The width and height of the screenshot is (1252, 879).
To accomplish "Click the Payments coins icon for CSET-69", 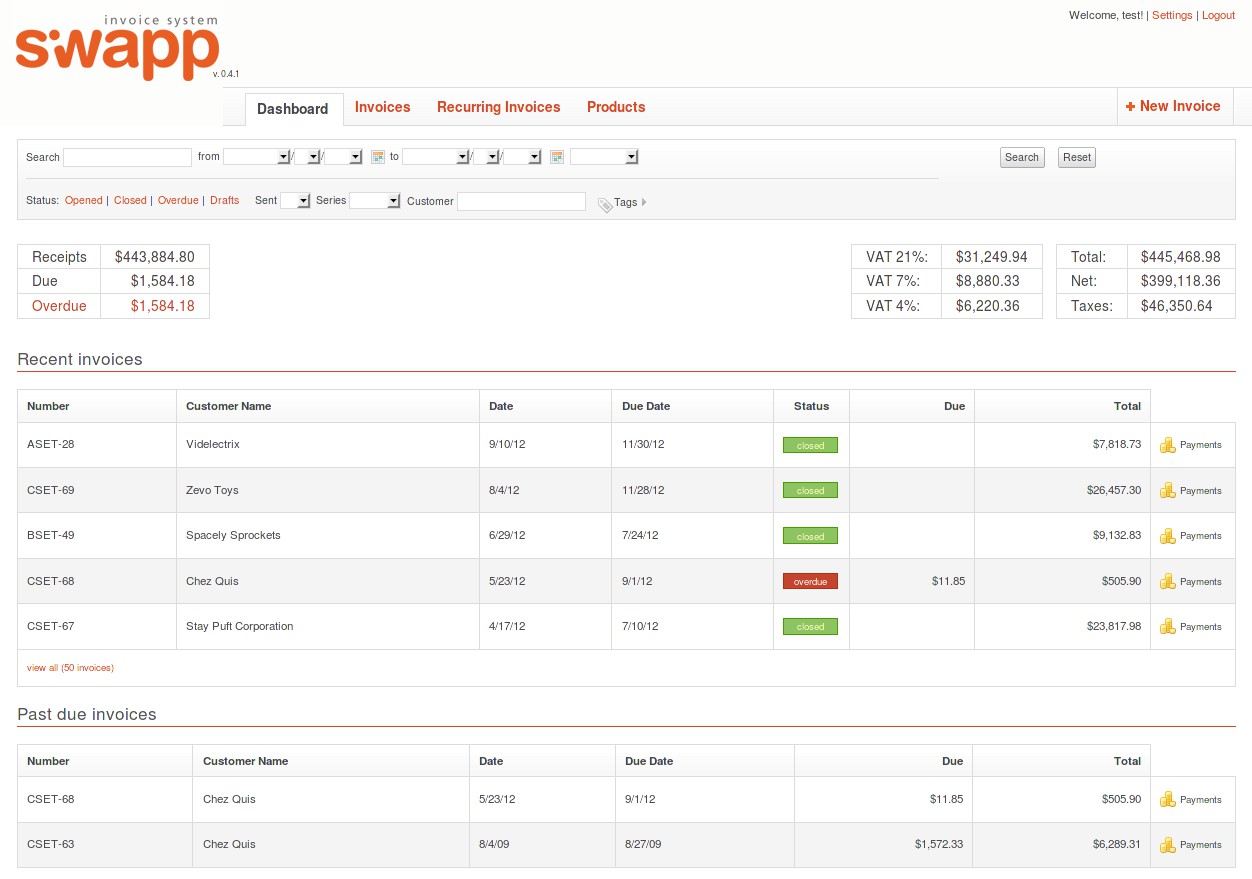I will point(1167,491).
